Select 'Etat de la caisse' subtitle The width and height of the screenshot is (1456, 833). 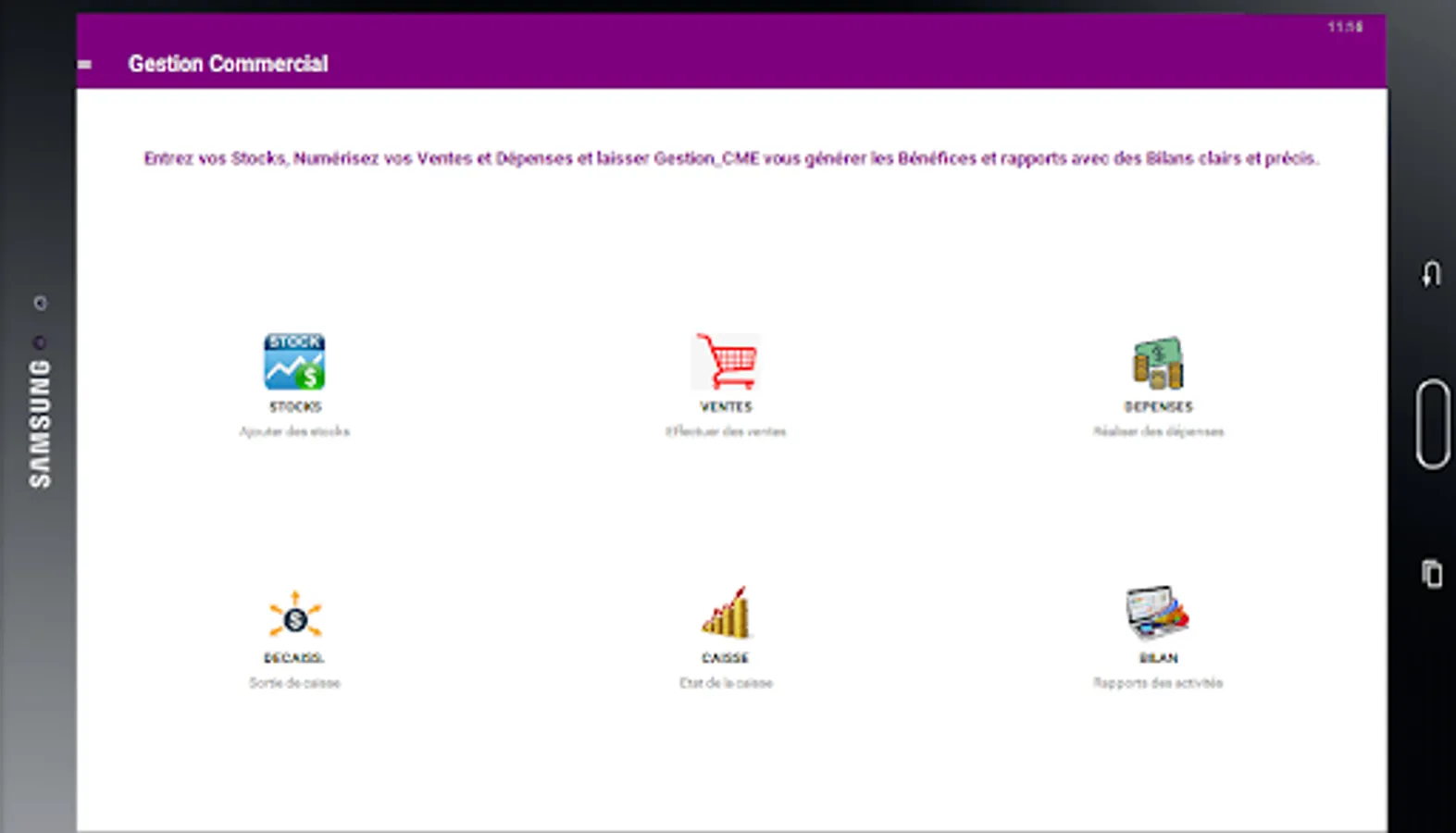point(726,683)
